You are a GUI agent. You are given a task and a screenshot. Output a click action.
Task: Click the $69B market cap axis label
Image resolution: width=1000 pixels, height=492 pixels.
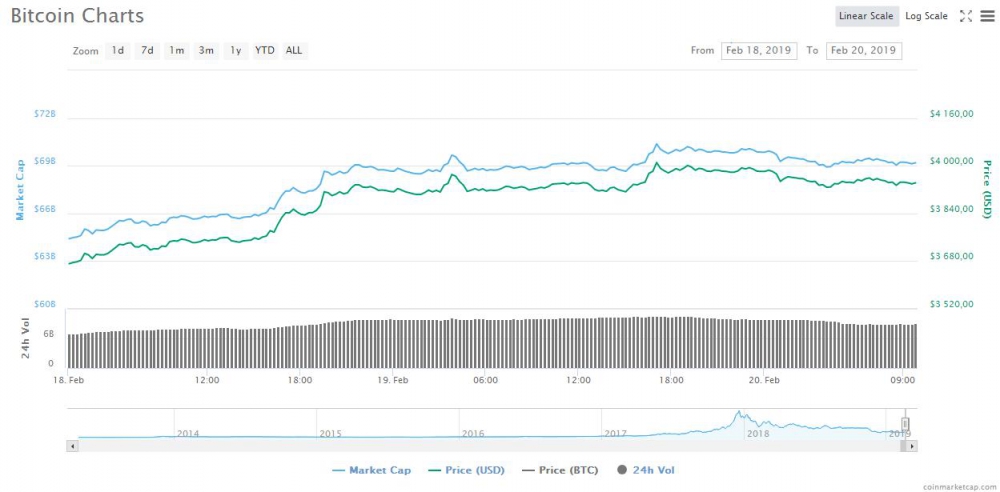click(45, 161)
